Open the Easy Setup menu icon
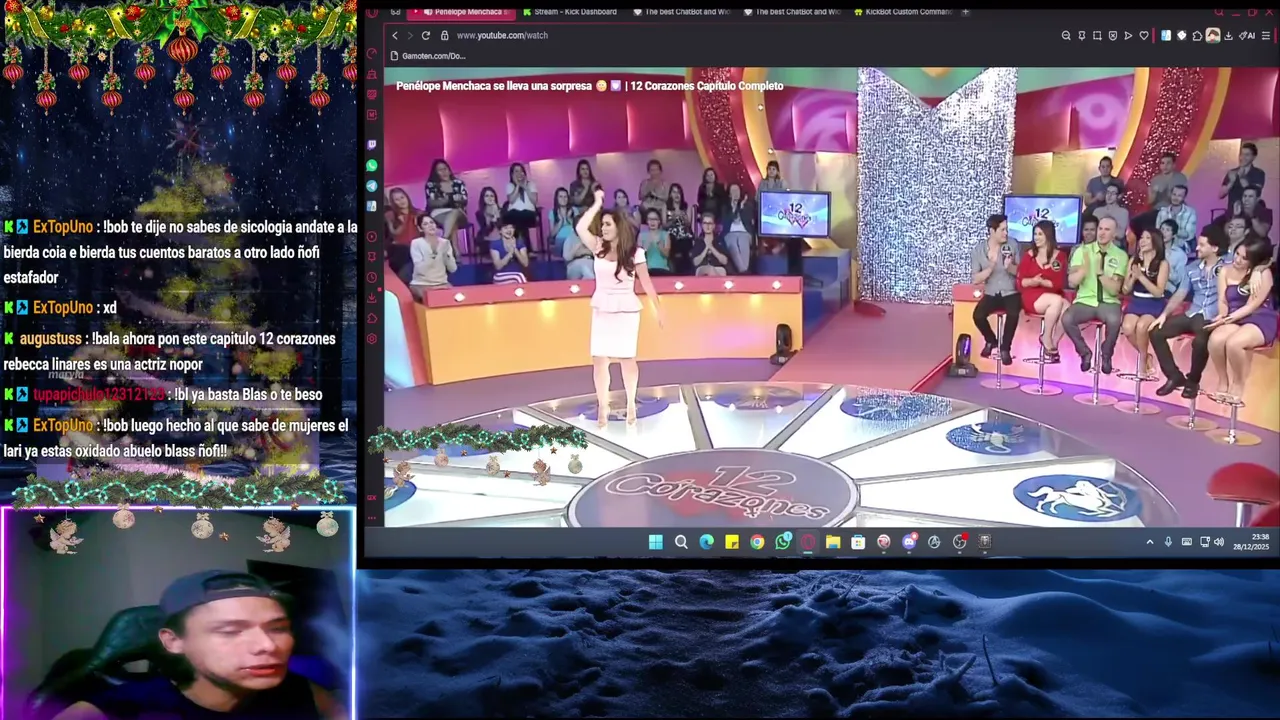Screen dimensions: 1280x720 pyautogui.click(x=1266, y=35)
